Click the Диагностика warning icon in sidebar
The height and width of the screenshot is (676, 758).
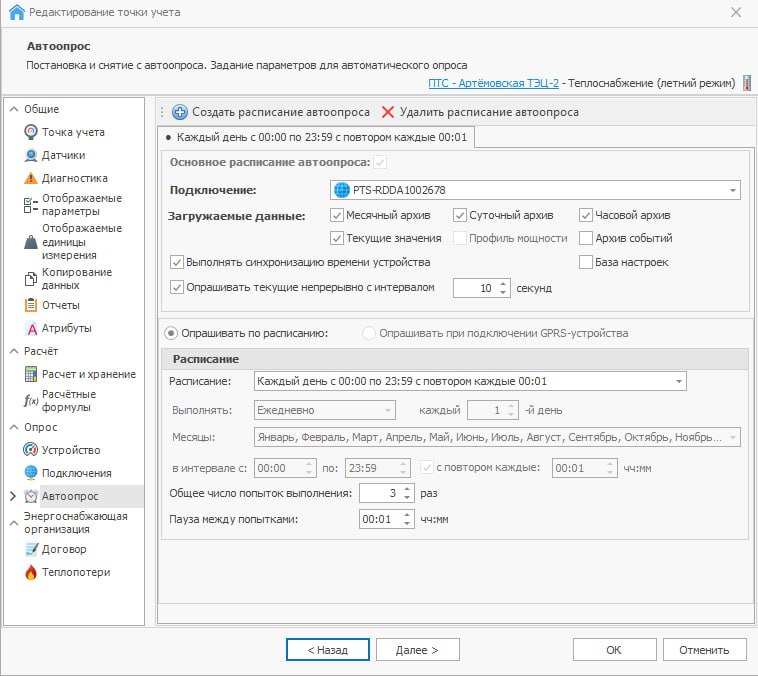point(31,178)
